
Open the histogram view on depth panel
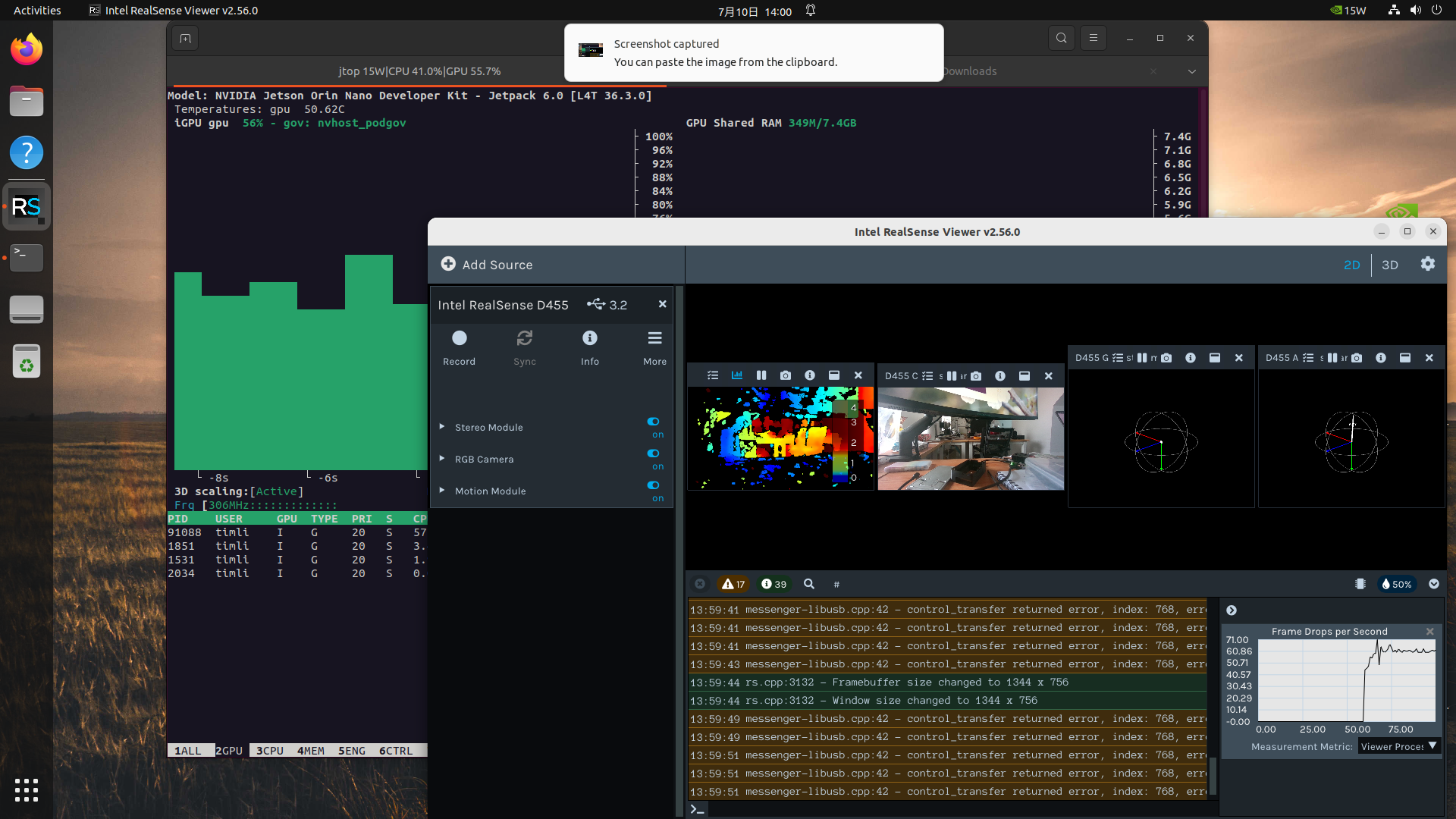click(736, 375)
